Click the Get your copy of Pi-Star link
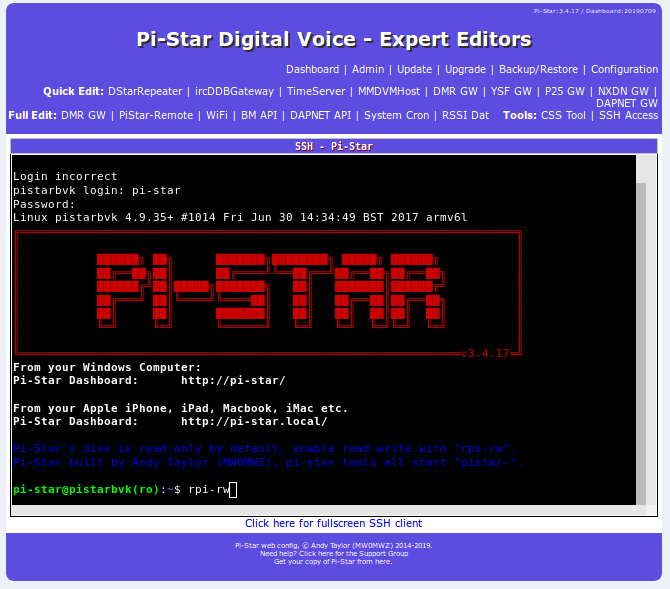 (333, 562)
